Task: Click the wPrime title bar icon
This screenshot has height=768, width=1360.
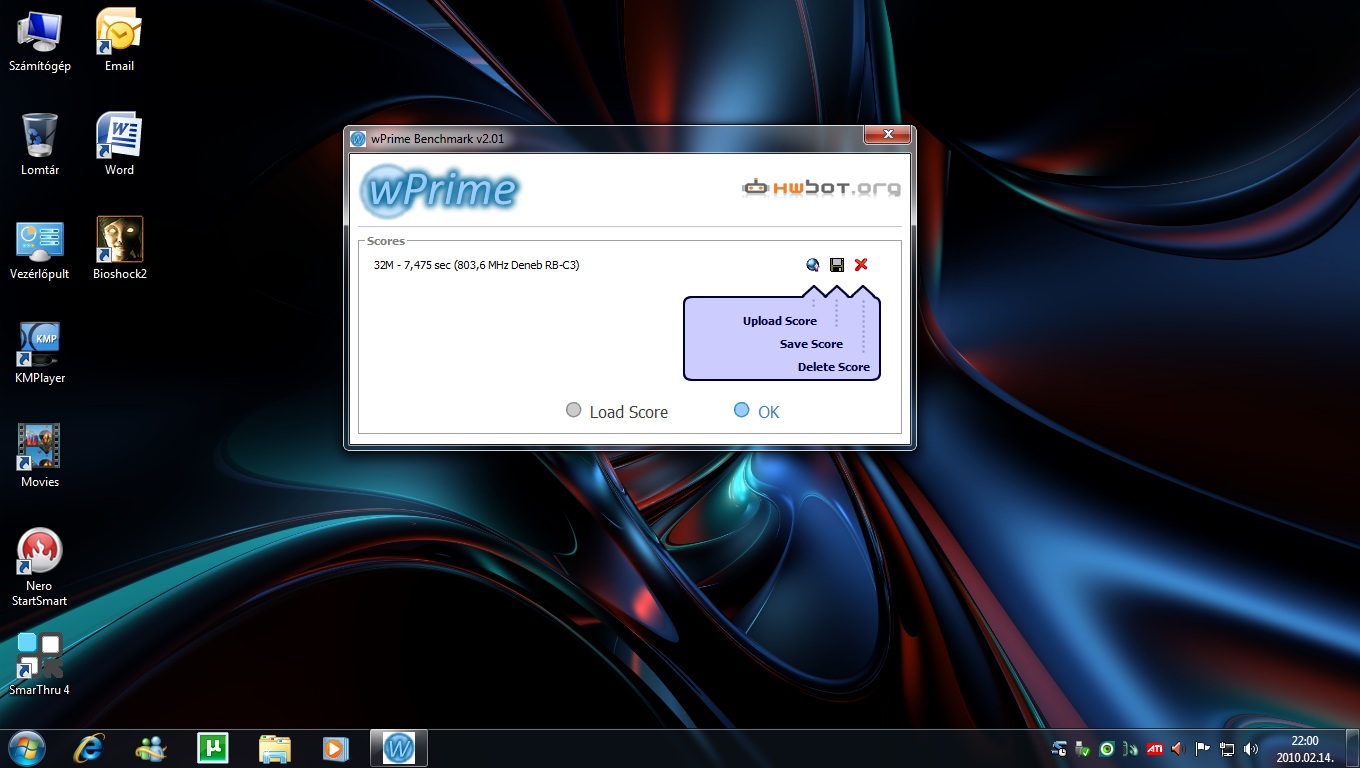Action: pyautogui.click(x=358, y=139)
